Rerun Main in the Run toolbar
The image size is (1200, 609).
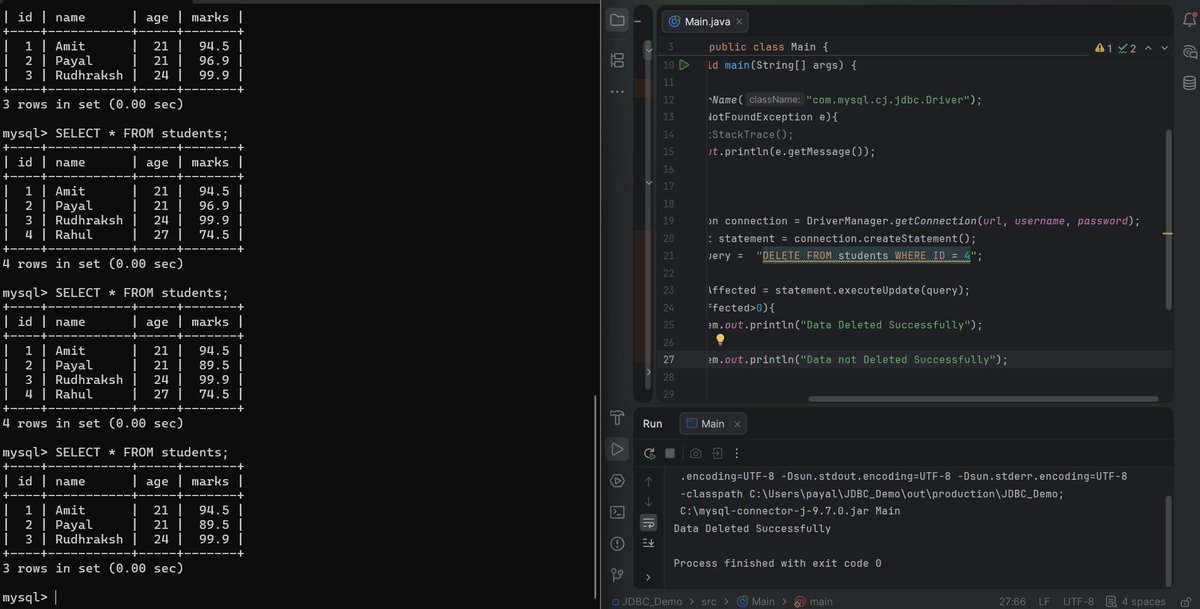(649, 453)
